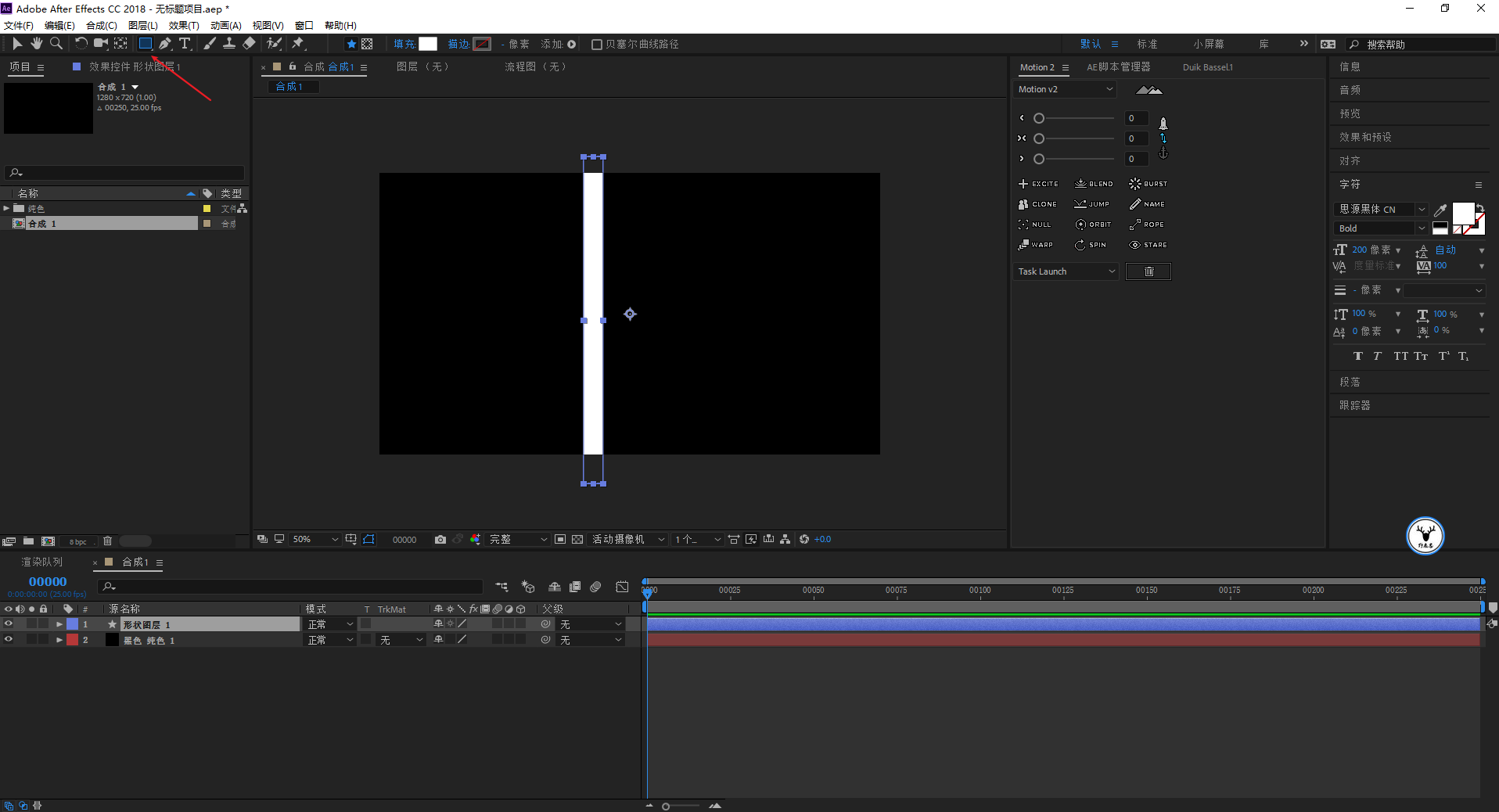Select the Zoom magnifier tool
The width and height of the screenshot is (1499, 812).
[56, 44]
